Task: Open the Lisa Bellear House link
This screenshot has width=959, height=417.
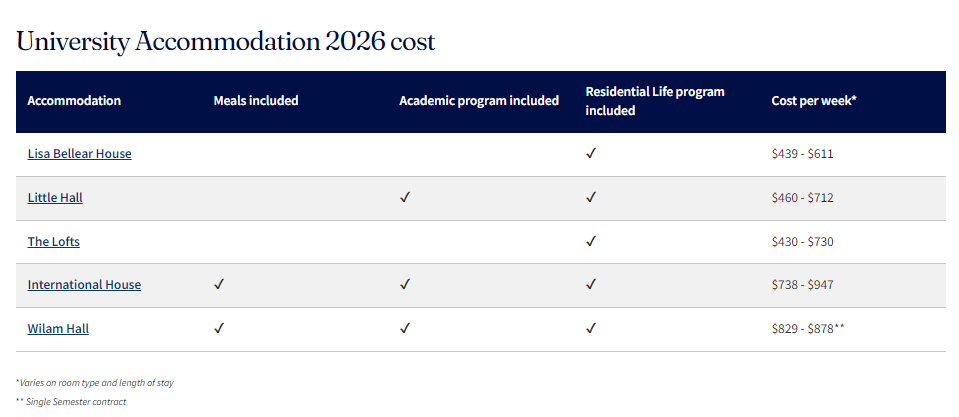Action: coord(79,154)
